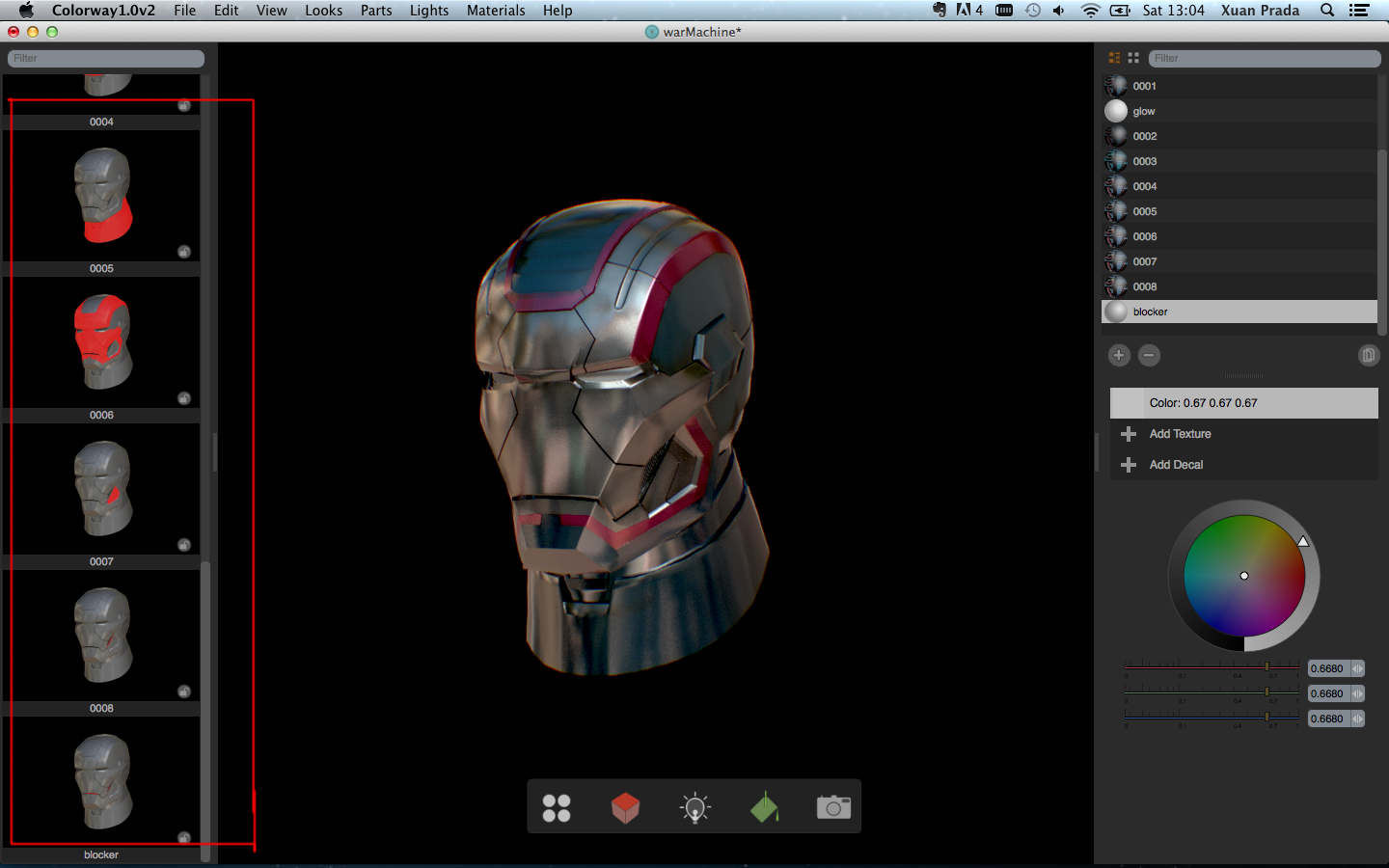Click the green channel 0.6680 value field
The height and width of the screenshot is (868, 1389).
[x=1328, y=693]
